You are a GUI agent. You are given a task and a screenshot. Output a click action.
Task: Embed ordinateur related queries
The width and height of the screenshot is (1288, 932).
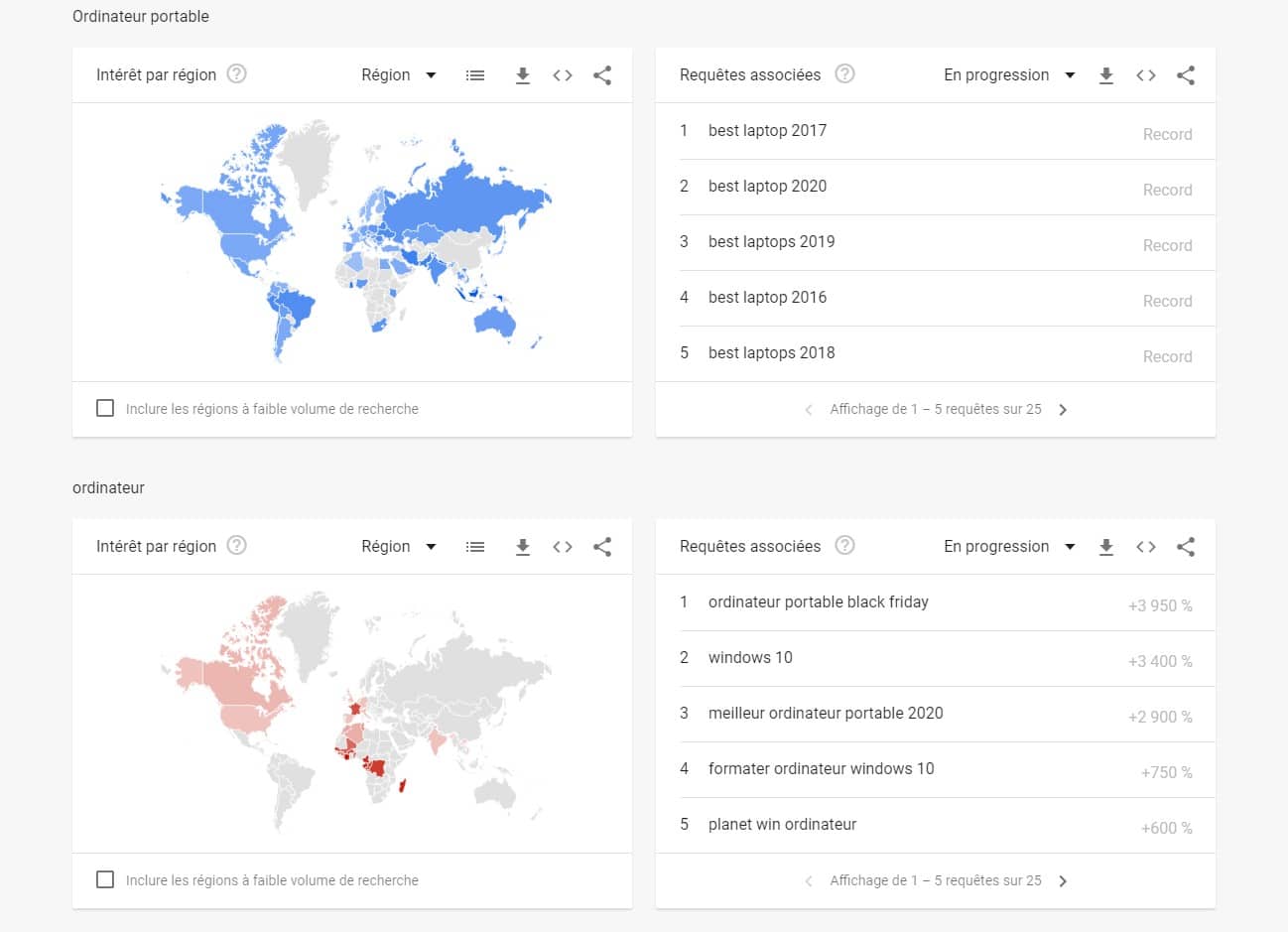(1146, 547)
